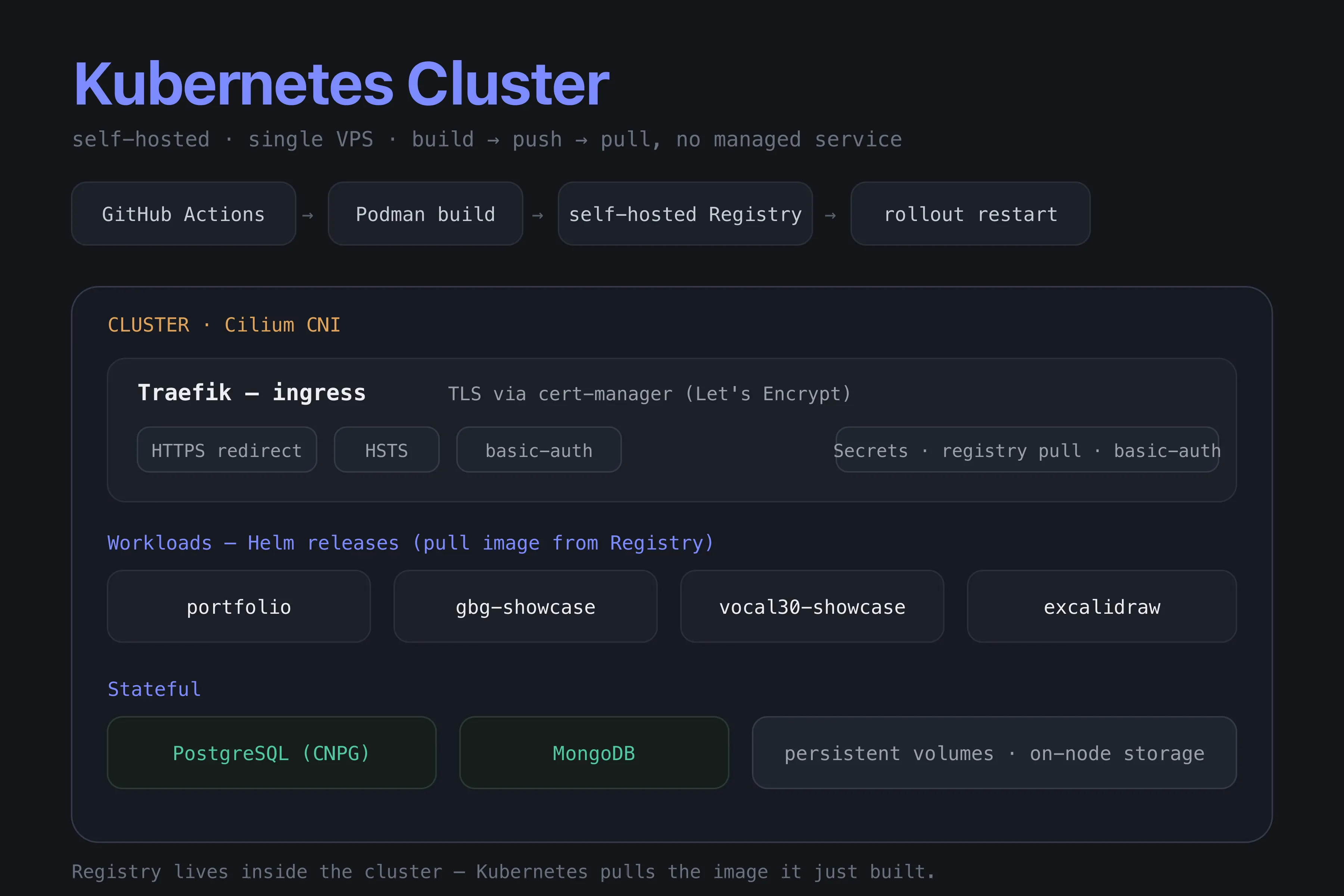
Task: Click the self-hosted · single VPS subtitle
Action: (x=487, y=139)
